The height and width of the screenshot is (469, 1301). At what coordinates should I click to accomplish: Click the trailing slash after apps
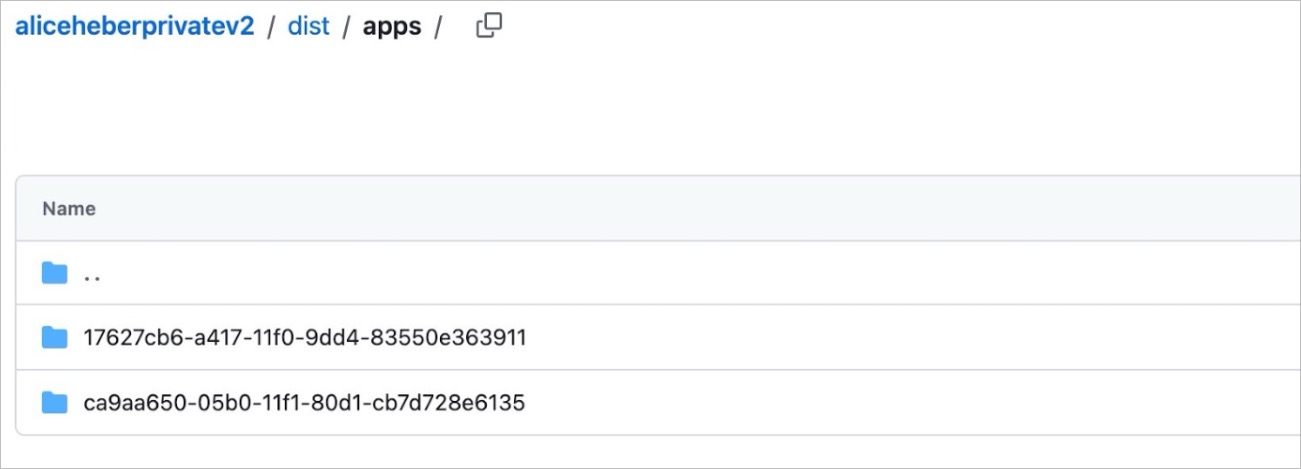click(x=438, y=27)
